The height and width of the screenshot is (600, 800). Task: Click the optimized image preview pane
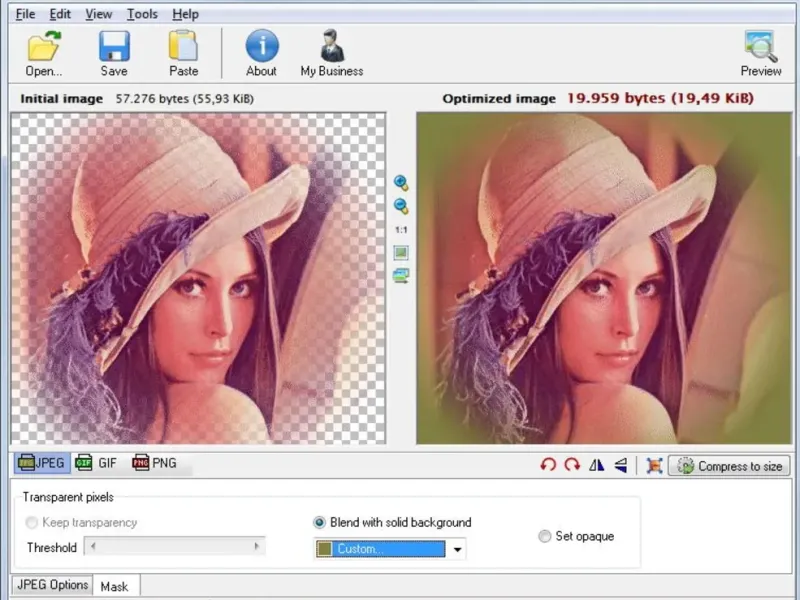pyautogui.click(x=604, y=279)
